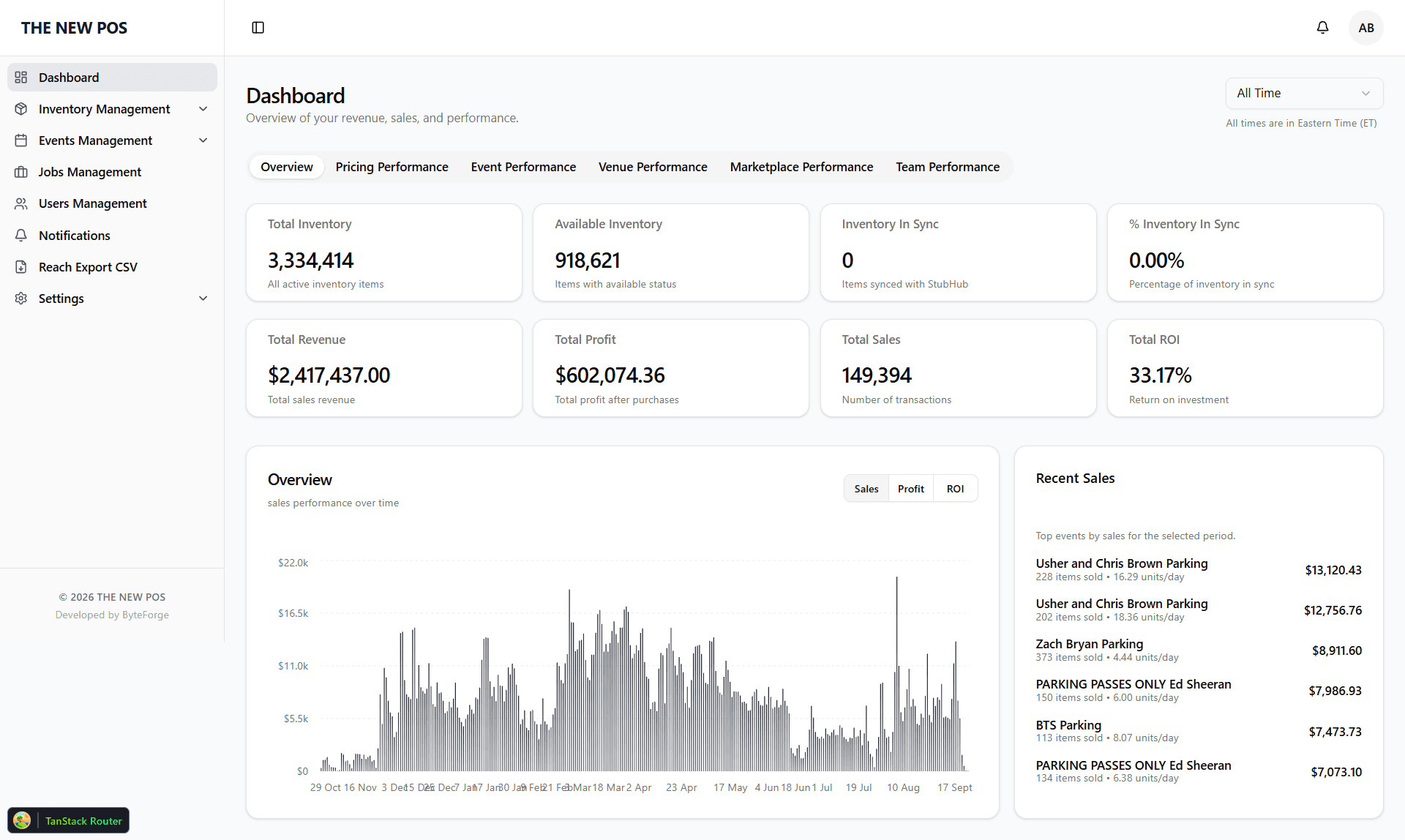Switch to the Venue Performance tab
Screen dimensions: 1405x840
click(x=653, y=167)
